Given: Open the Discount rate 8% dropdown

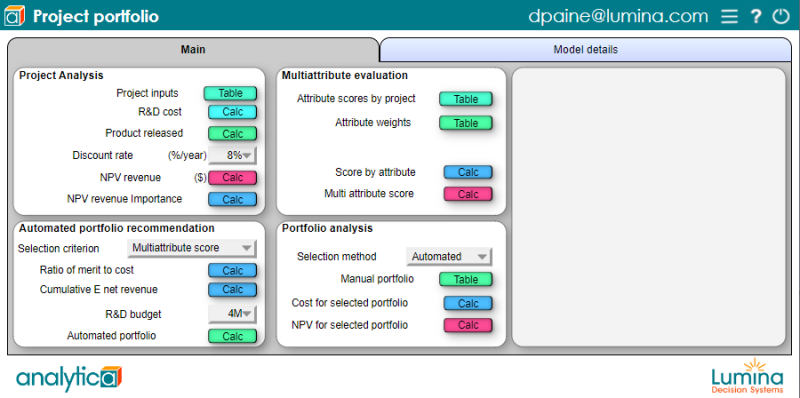Looking at the screenshot, I should tap(232, 156).
